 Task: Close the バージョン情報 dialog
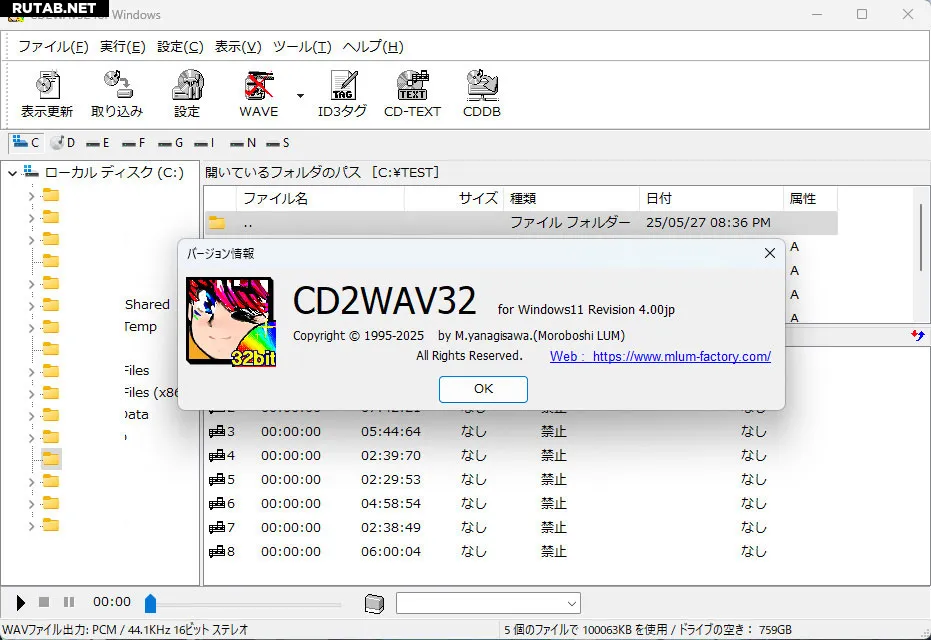770,254
